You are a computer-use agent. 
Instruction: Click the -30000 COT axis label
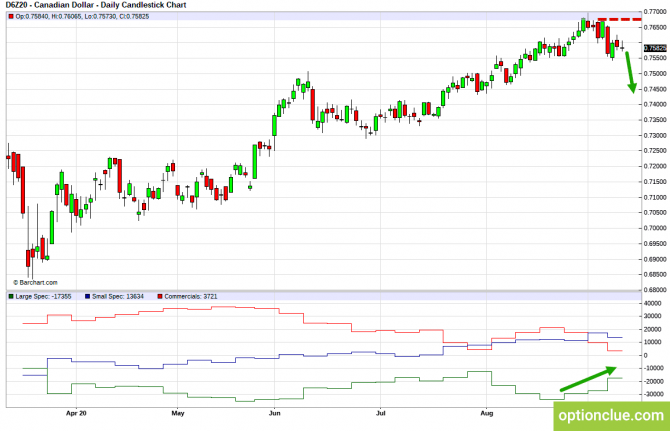click(652, 394)
